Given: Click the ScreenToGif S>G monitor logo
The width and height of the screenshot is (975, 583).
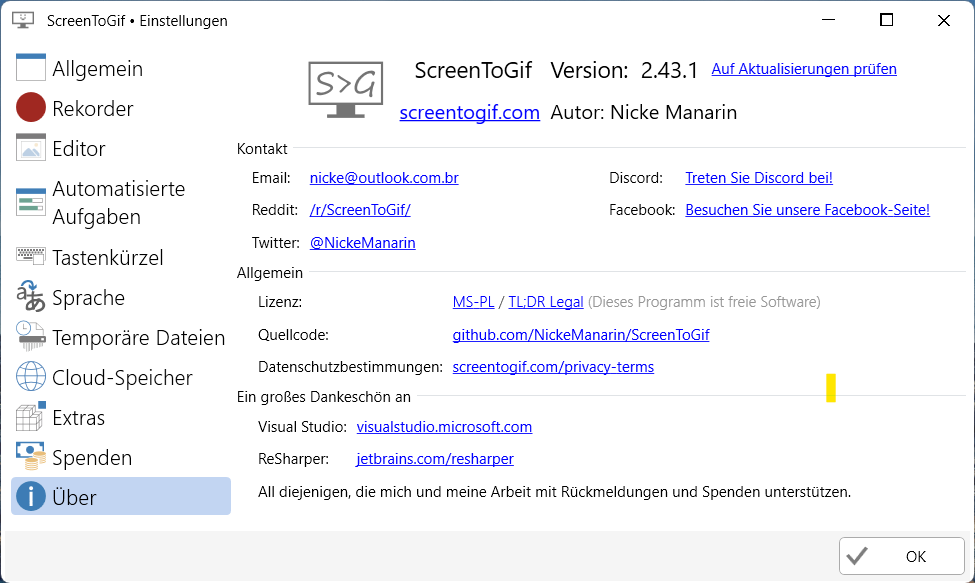Looking at the screenshot, I should (345, 90).
